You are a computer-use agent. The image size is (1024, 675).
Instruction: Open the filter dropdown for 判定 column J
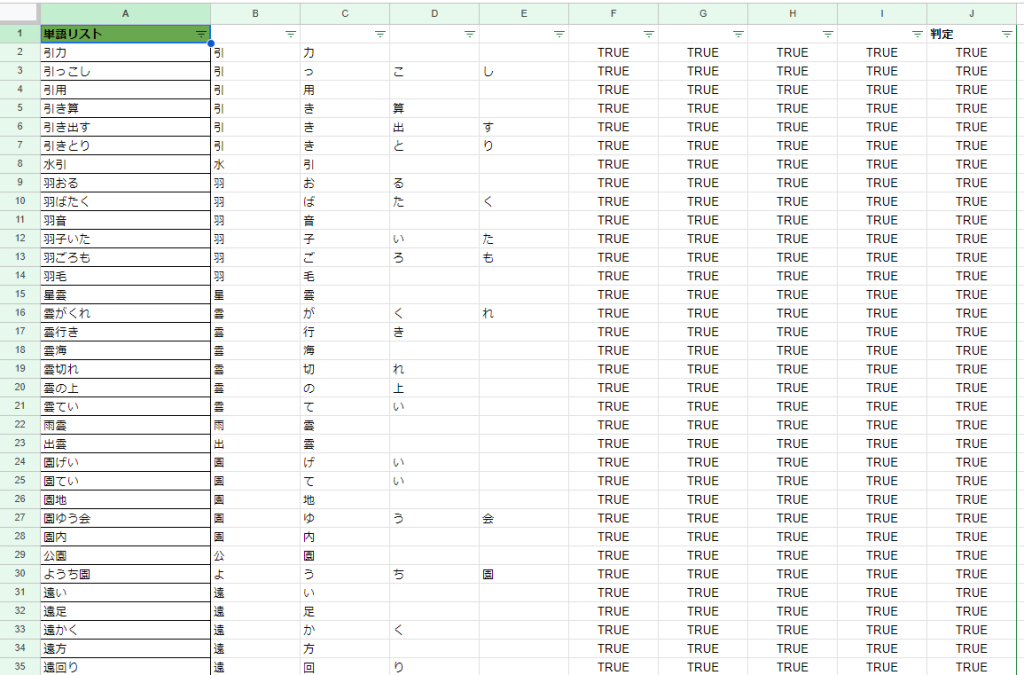[x=1006, y=34]
